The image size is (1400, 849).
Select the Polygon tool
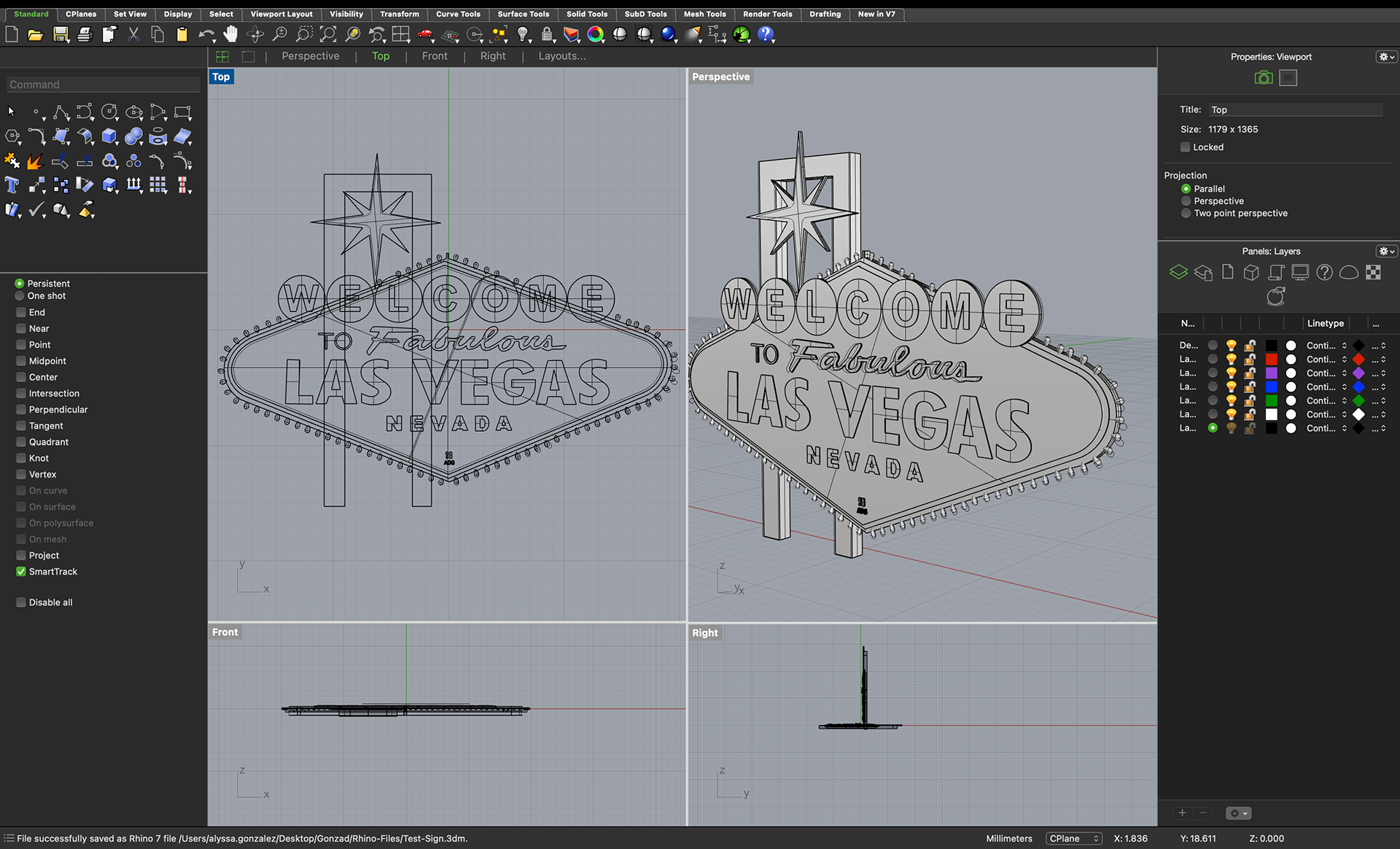12,136
